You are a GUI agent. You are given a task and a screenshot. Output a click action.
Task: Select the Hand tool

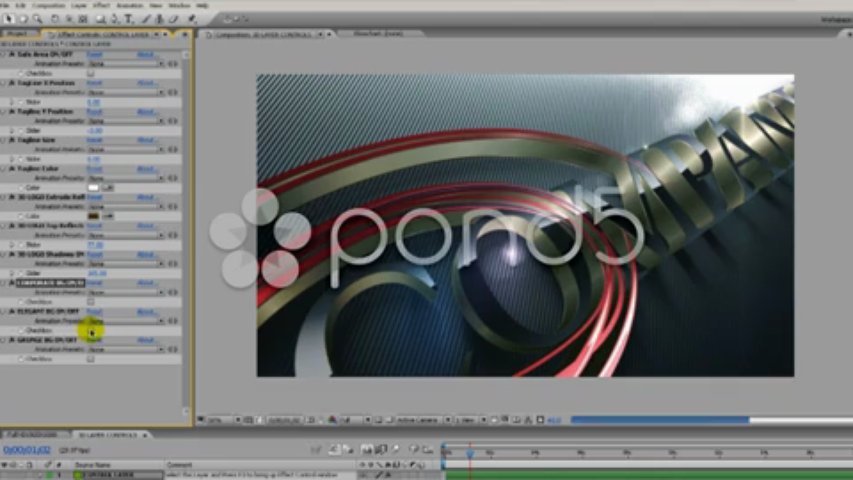point(23,19)
